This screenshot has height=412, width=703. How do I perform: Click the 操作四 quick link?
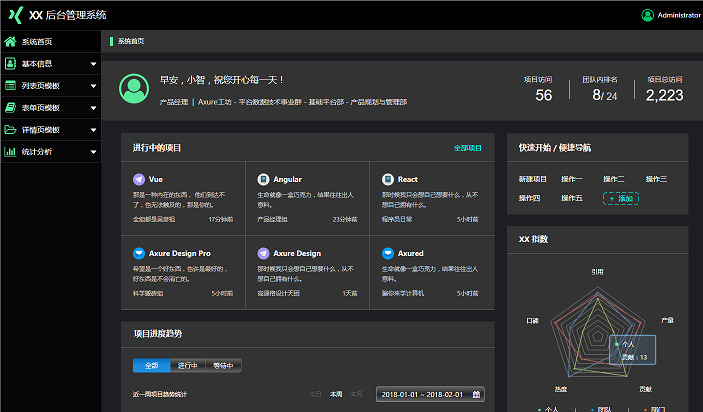pos(529,198)
